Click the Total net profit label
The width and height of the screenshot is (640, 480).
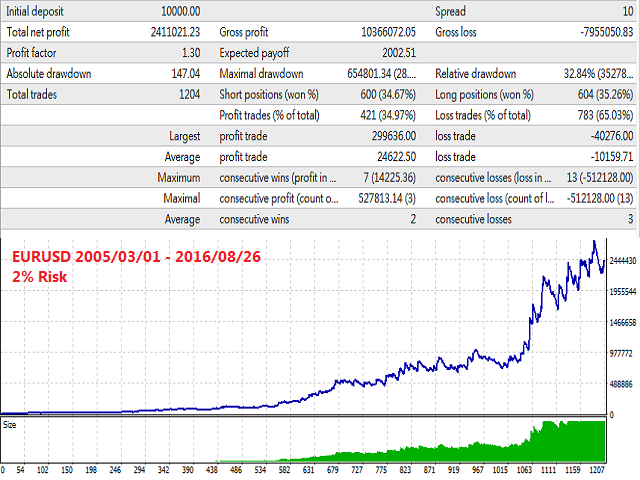pos(38,32)
